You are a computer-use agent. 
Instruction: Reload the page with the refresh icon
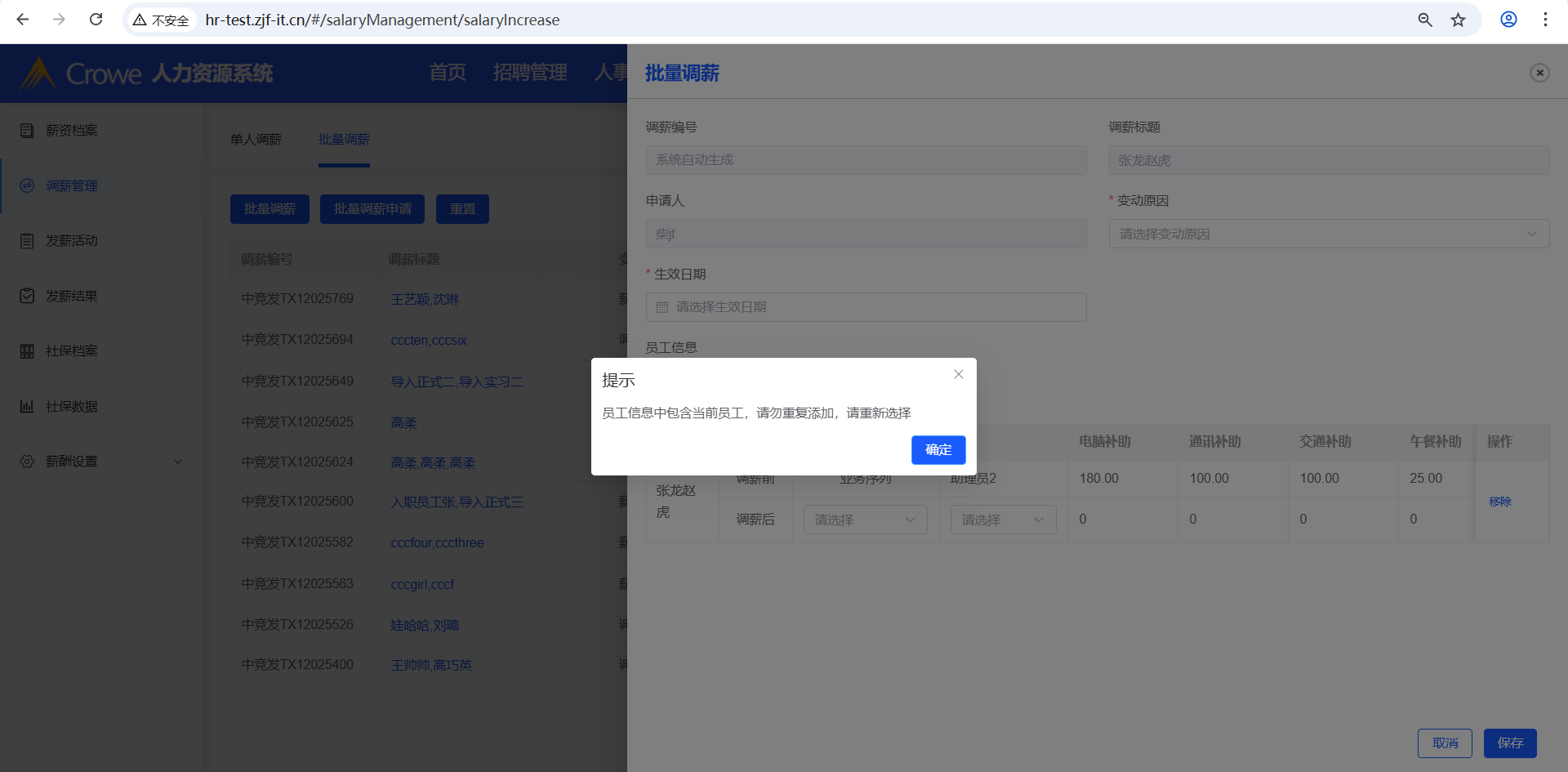coord(96,20)
